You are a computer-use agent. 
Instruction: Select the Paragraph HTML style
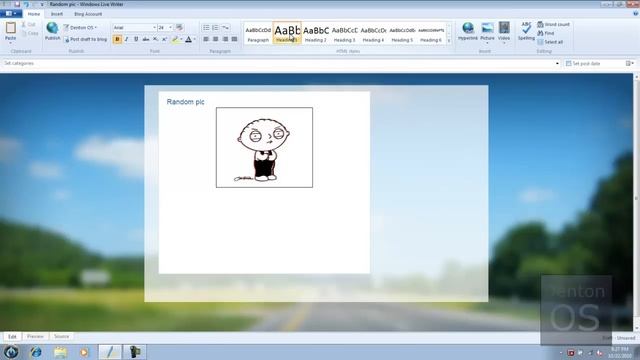click(258, 33)
